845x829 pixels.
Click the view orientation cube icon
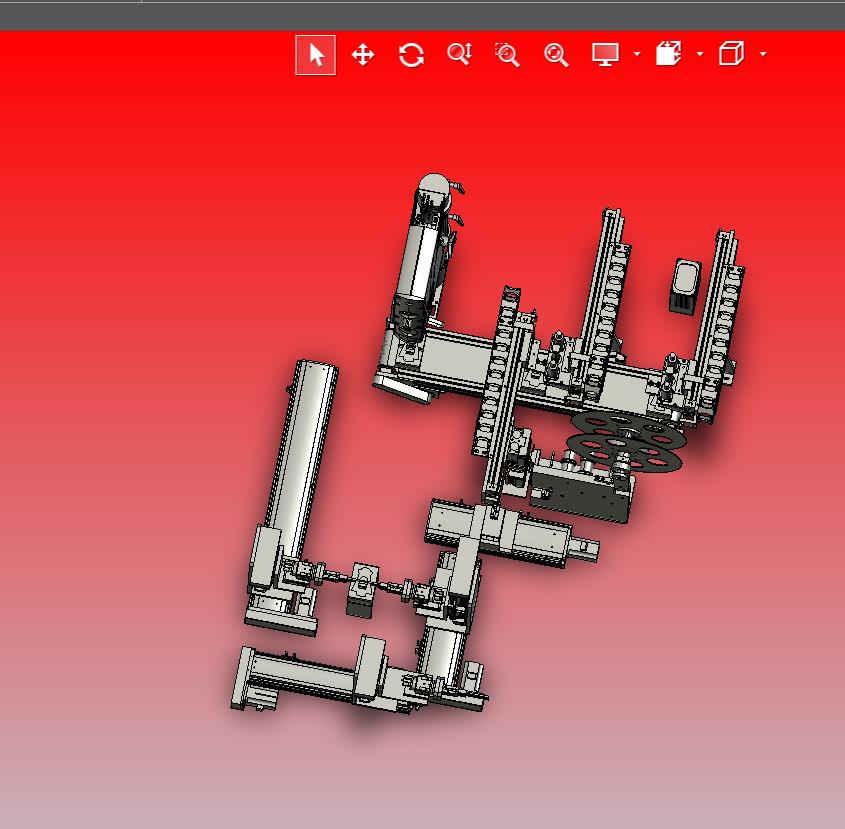click(x=731, y=53)
